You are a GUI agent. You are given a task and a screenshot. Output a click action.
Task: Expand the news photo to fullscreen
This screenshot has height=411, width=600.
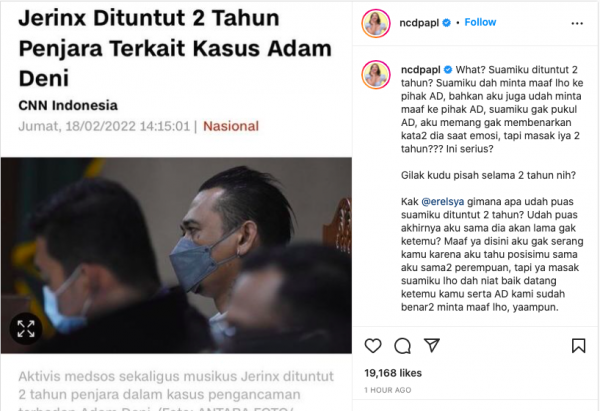[x=26, y=329]
